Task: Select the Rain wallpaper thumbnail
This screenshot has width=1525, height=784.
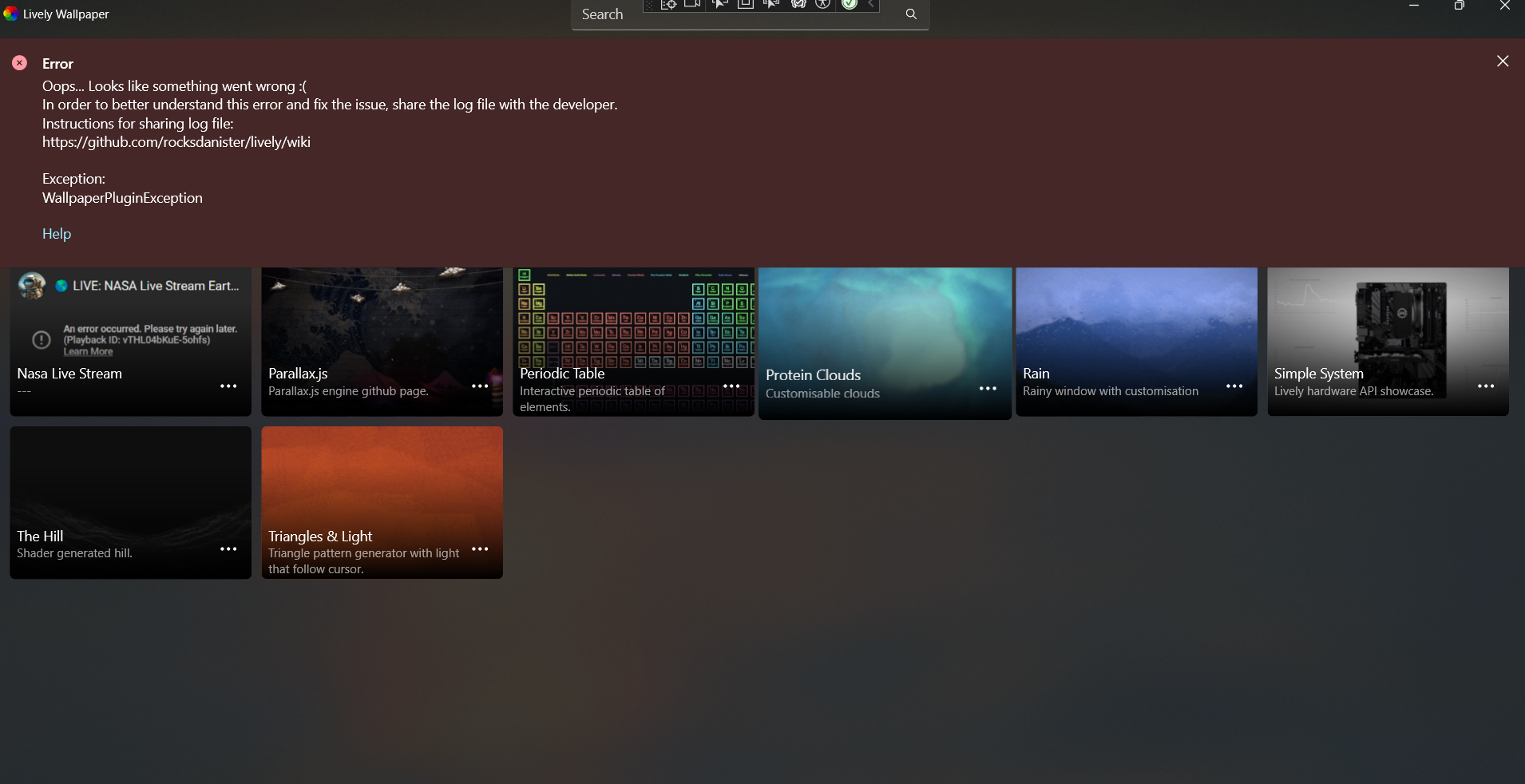Action: click(x=1135, y=327)
